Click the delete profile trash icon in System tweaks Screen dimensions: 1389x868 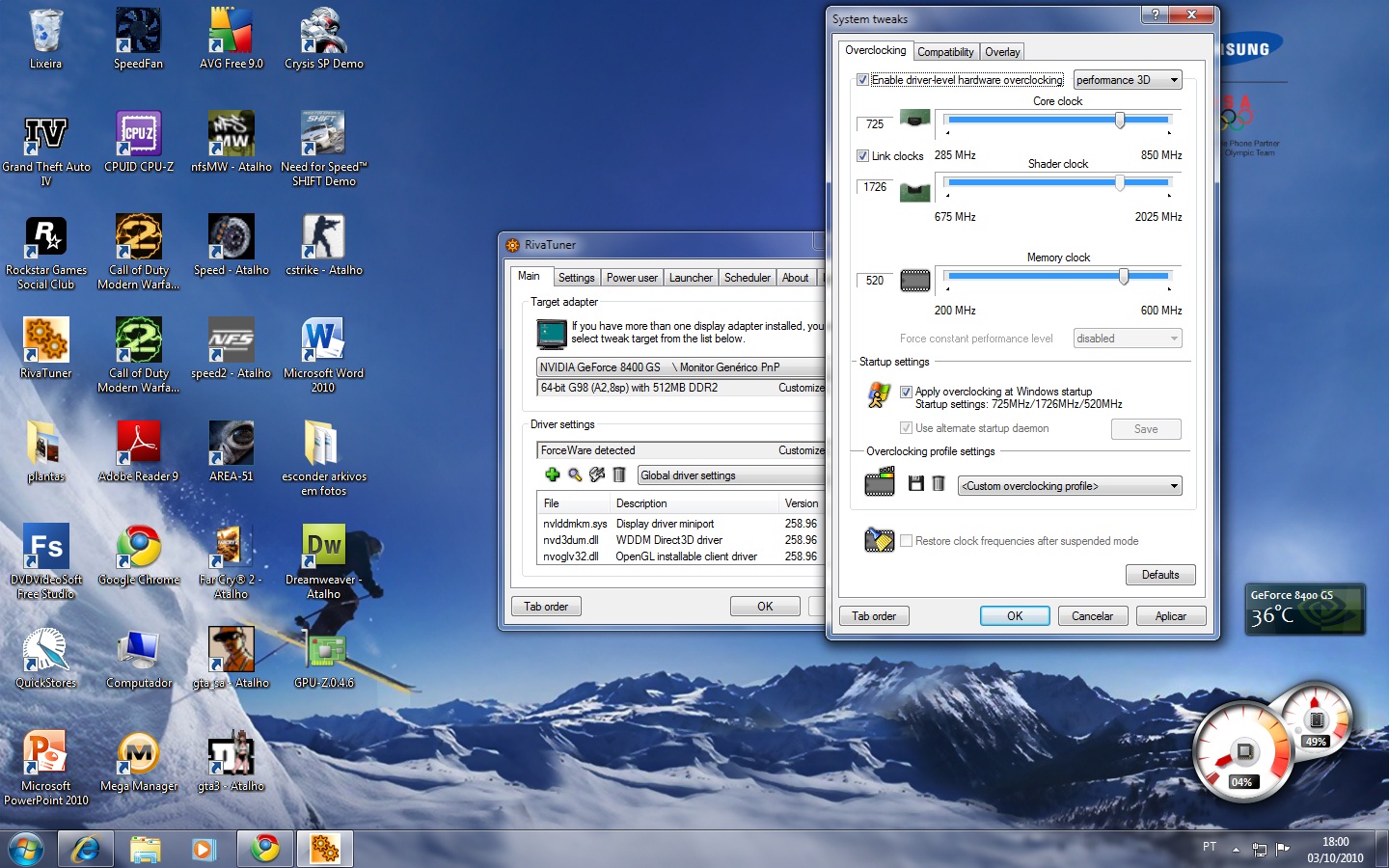click(x=938, y=483)
